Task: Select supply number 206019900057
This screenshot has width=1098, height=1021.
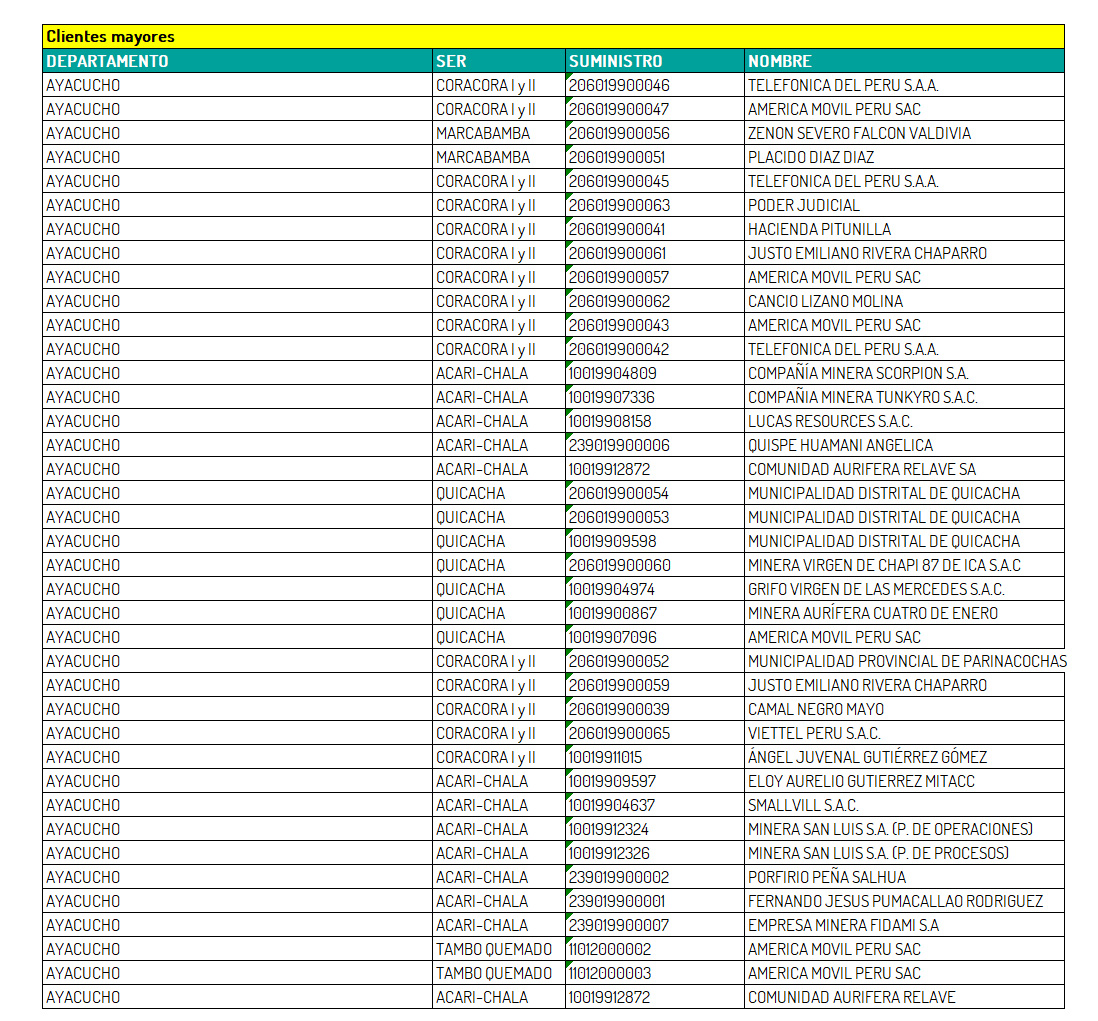Action: [x=655, y=277]
